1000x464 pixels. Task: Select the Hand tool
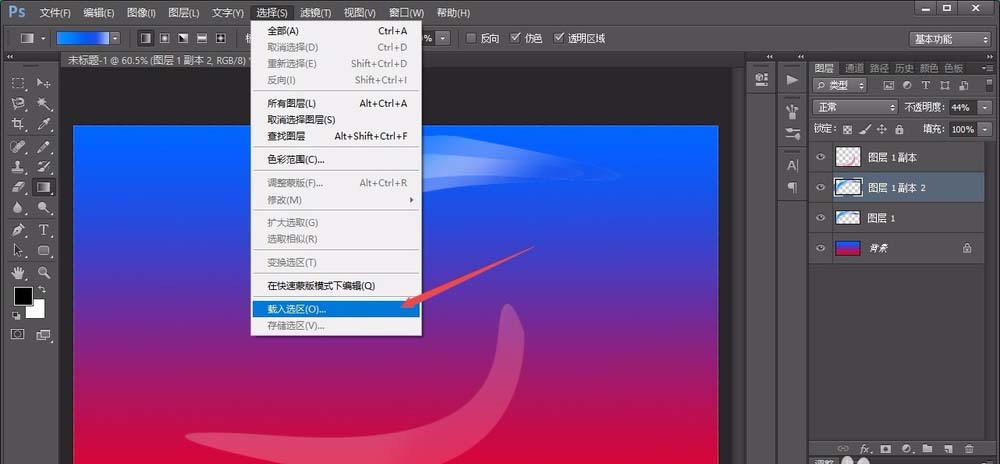coord(19,272)
